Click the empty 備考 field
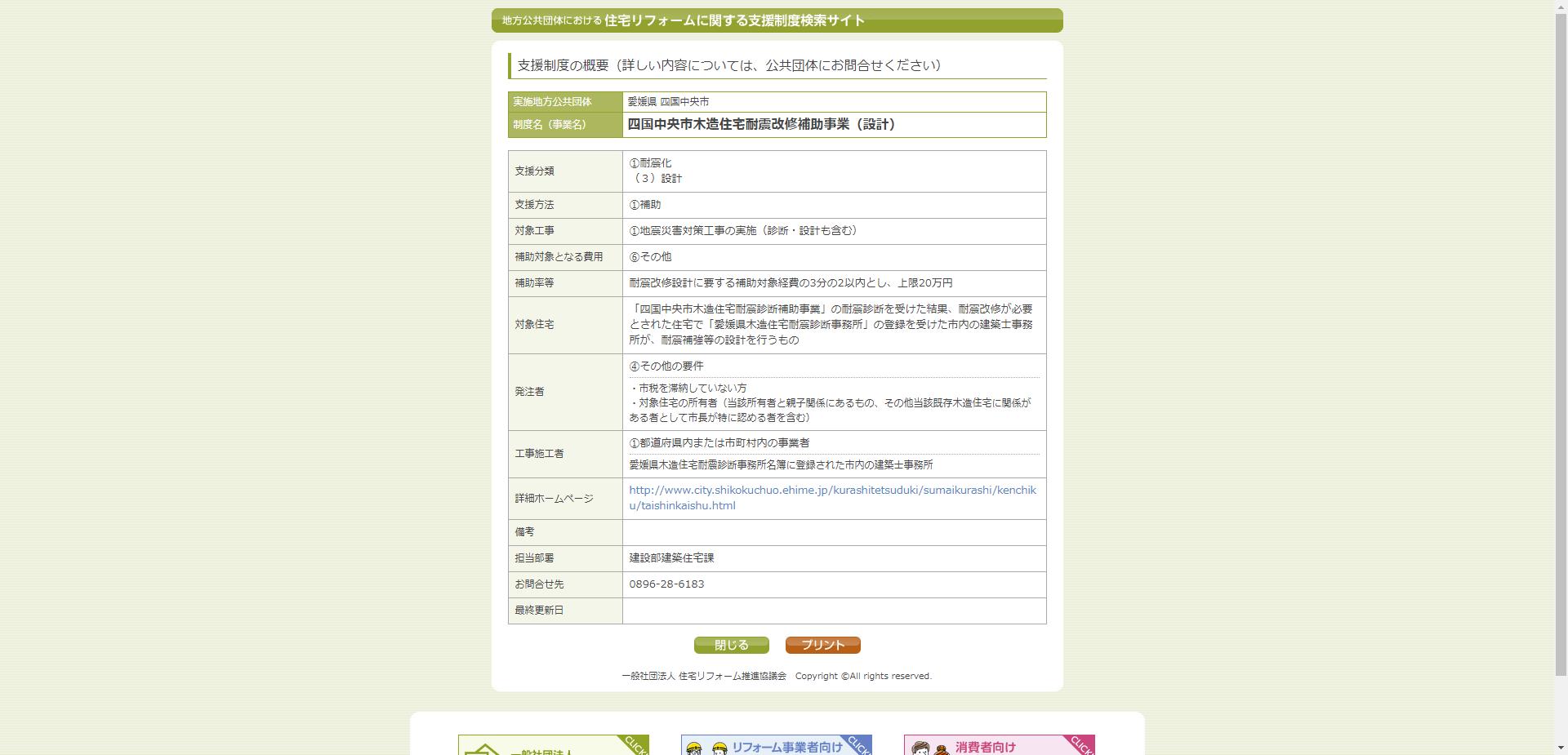The image size is (1568, 755). click(833, 532)
